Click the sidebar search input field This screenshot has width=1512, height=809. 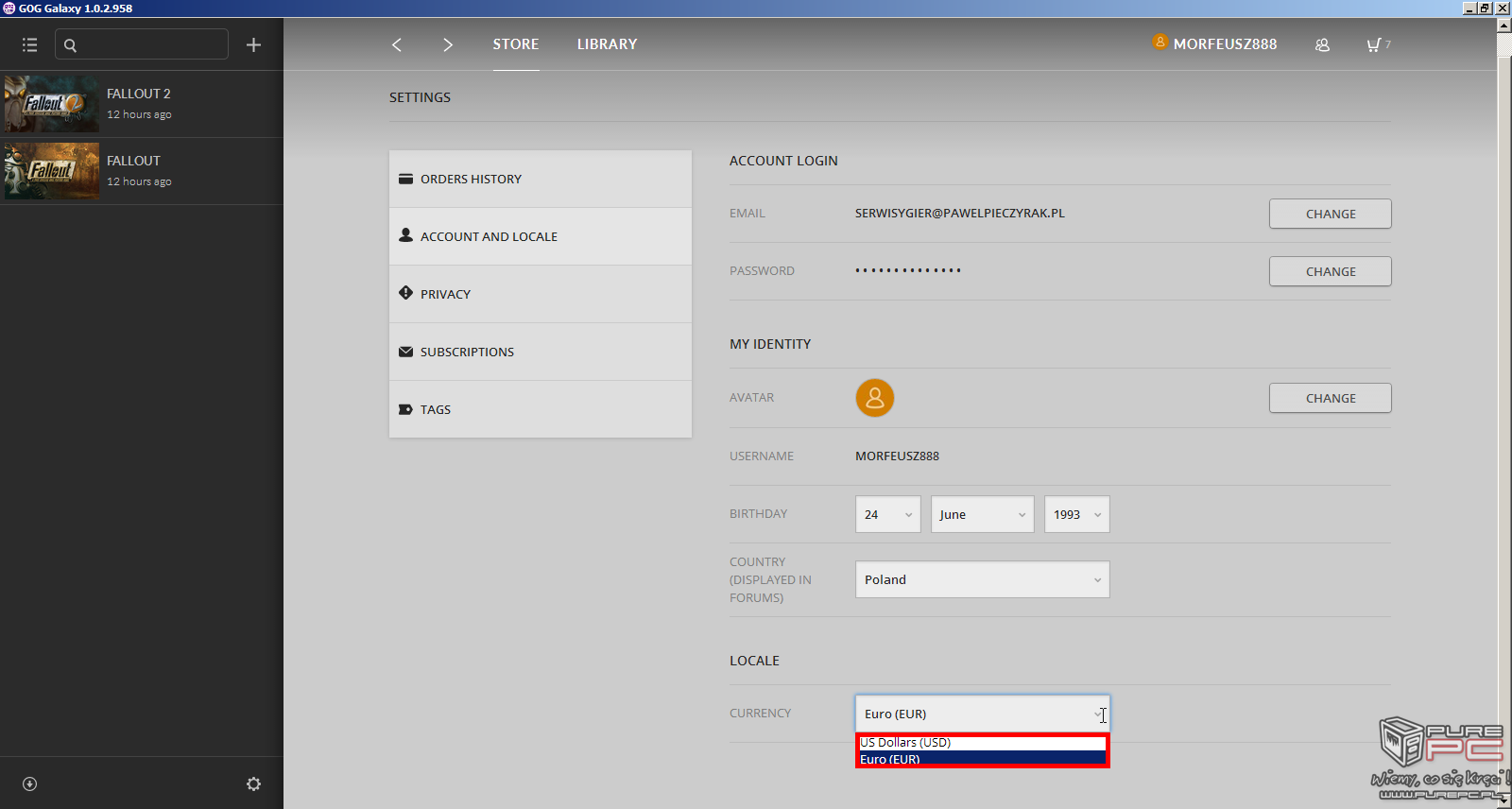(142, 44)
